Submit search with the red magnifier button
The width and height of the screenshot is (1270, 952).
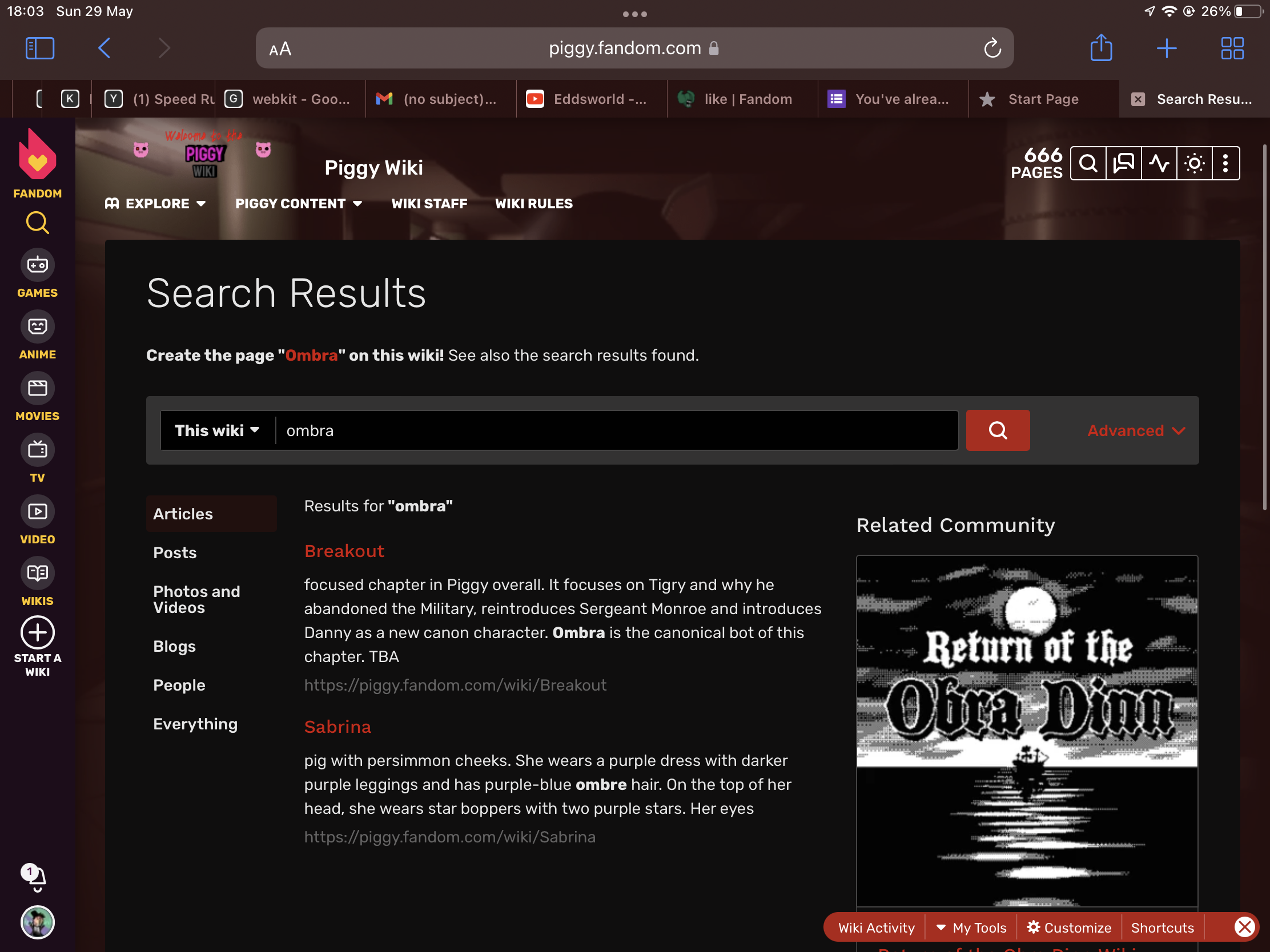tap(997, 430)
